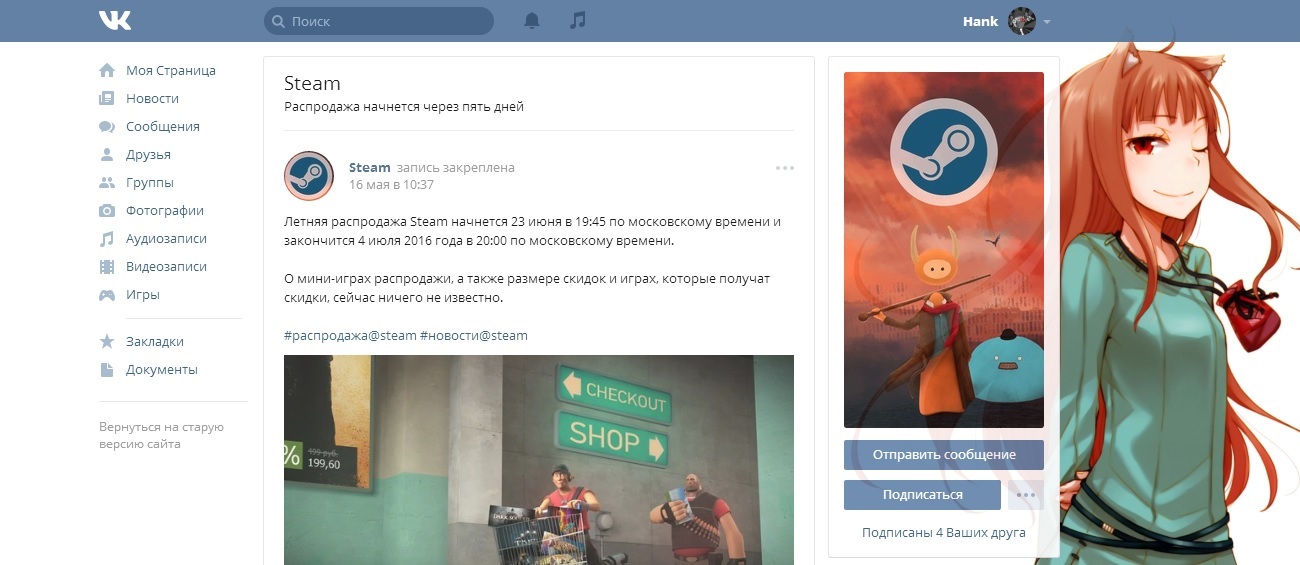The height and width of the screenshot is (565, 1300).
Task: Click the status Распродажа начнется через пять дней
Action: tap(404, 107)
